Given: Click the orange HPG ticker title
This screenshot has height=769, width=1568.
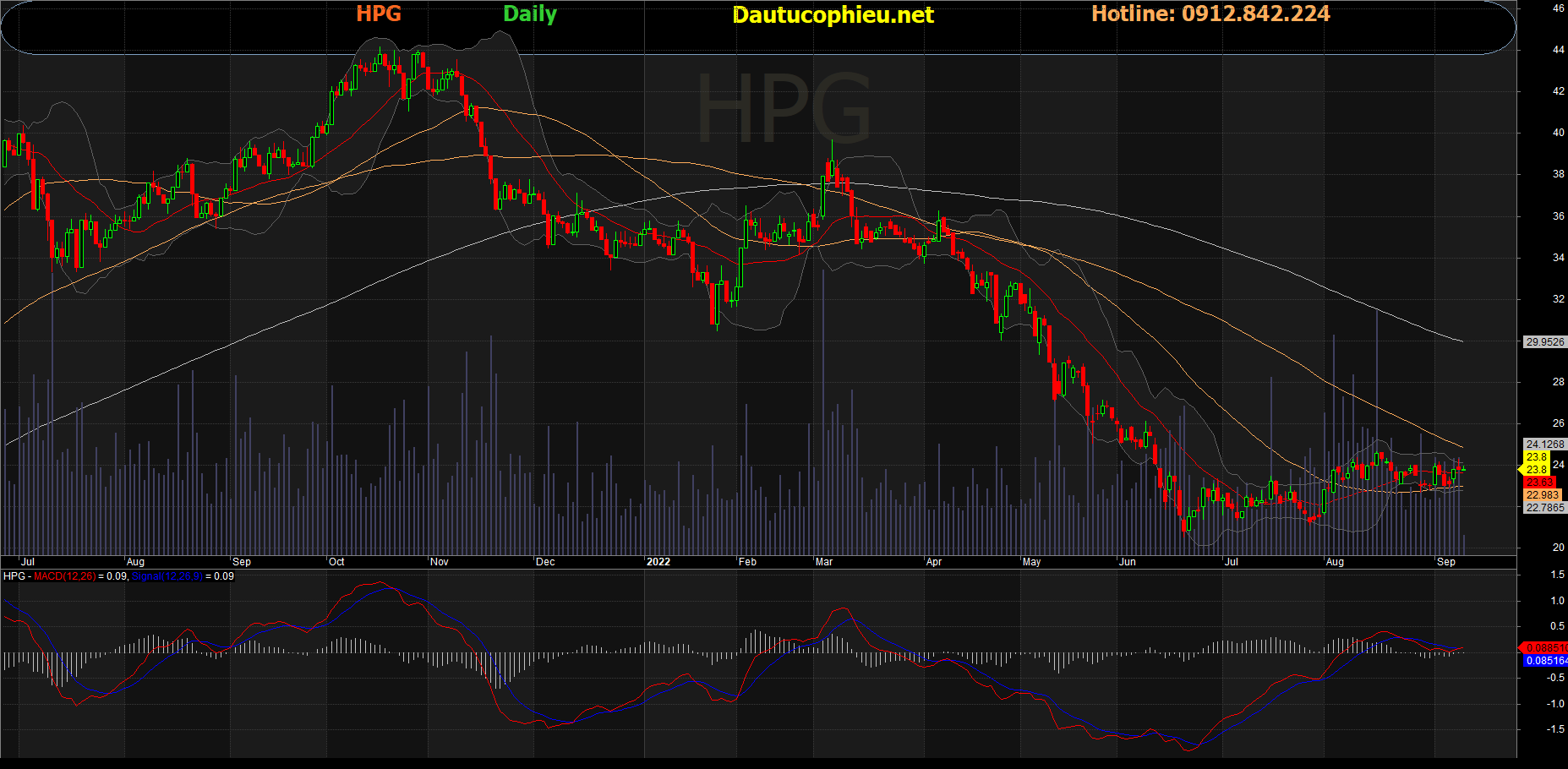Looking at the screenshot, I should (x=378, y=14).
